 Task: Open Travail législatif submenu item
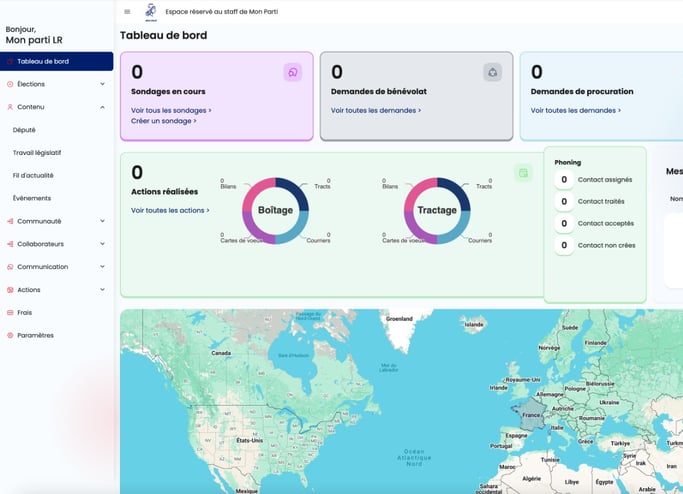point(37,153)
